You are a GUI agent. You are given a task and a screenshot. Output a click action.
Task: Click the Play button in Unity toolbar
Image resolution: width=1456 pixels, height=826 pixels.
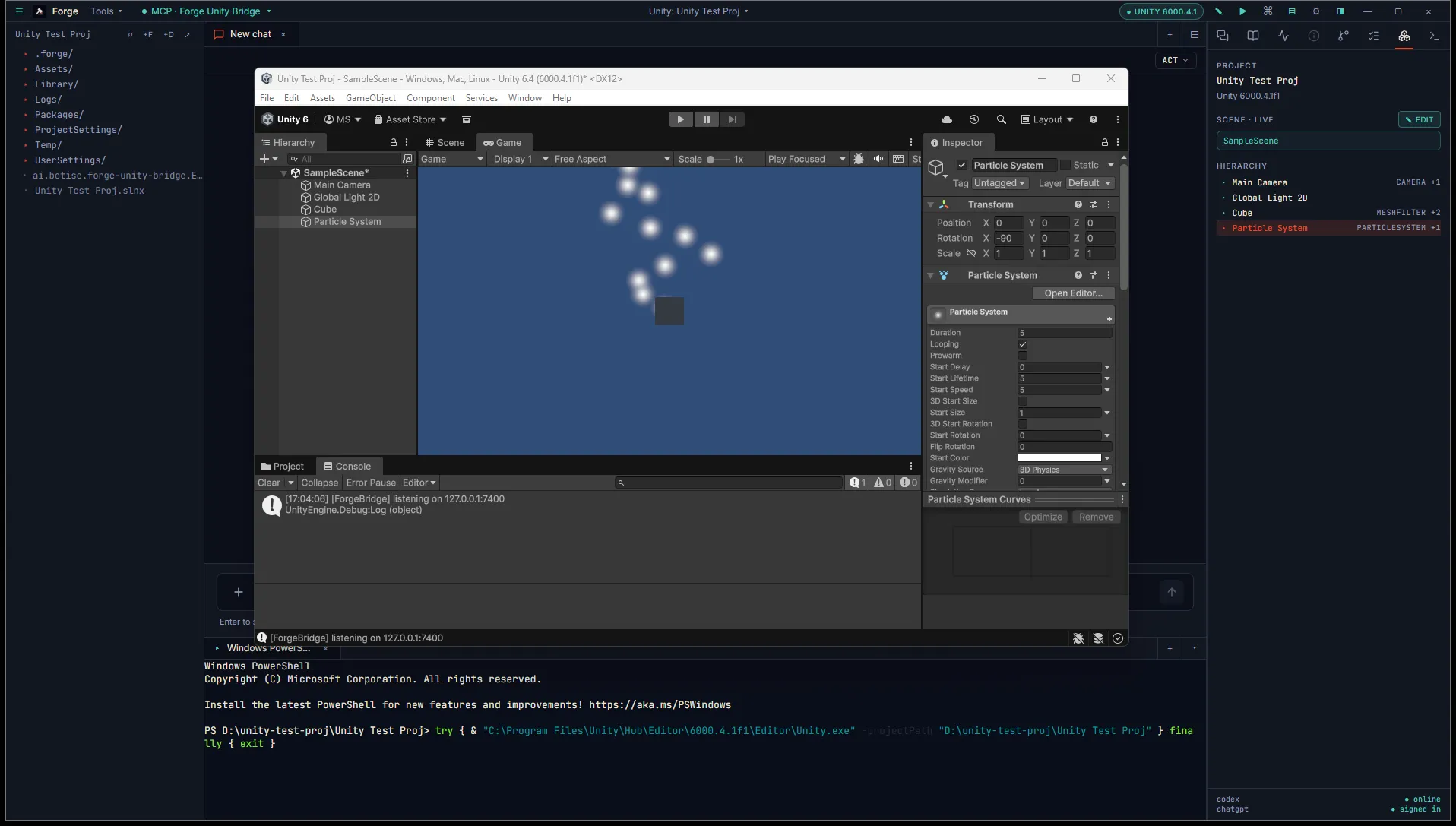680,119
